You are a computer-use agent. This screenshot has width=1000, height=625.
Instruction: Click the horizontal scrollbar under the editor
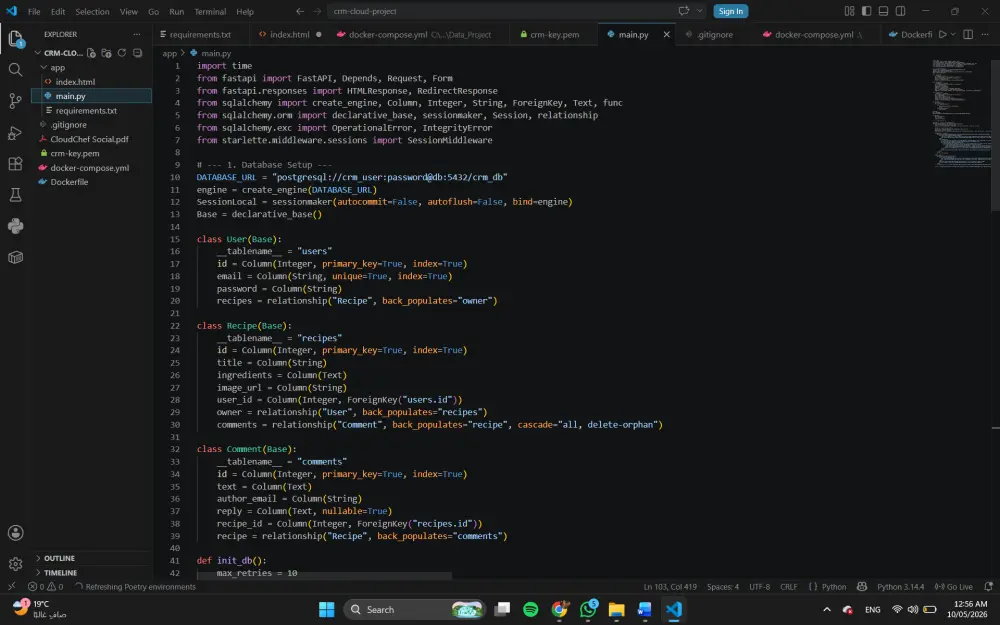point(324,576)
